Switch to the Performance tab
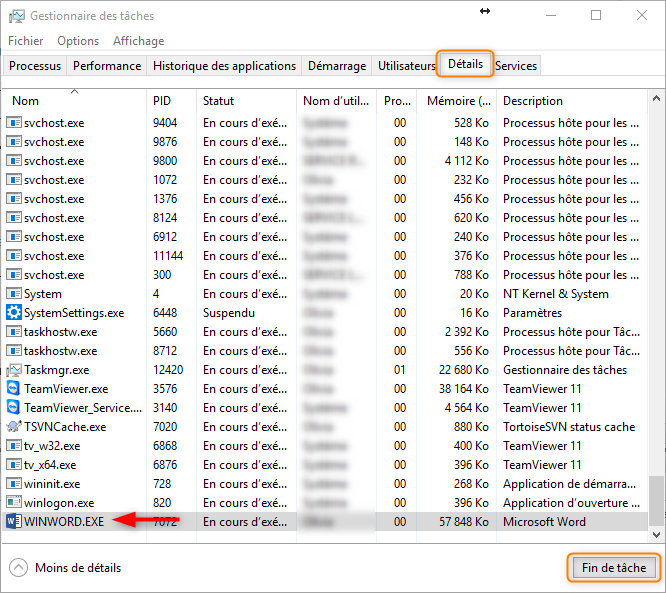This screenshot has width=666, height=593. tap(107, 66)
